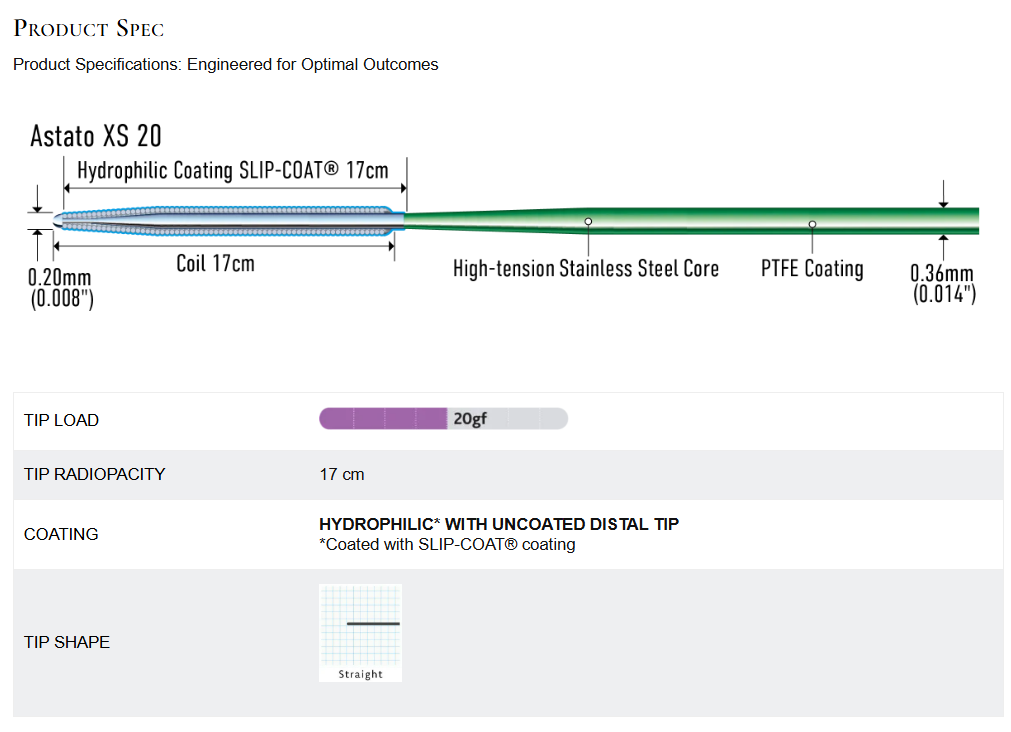This screenshot has height=732, width=1011.
Task: Select the TIP RADIOPACITY row label
Action: coord(95,474)
